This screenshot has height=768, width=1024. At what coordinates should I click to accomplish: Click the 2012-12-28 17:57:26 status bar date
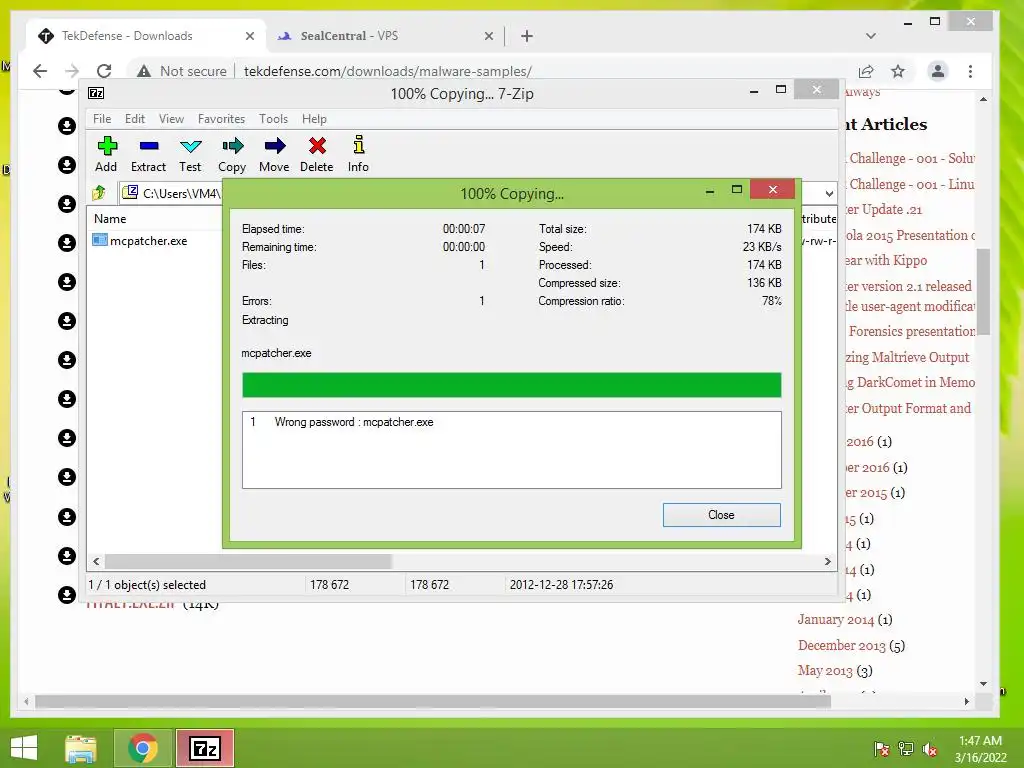tap(561, 584)
